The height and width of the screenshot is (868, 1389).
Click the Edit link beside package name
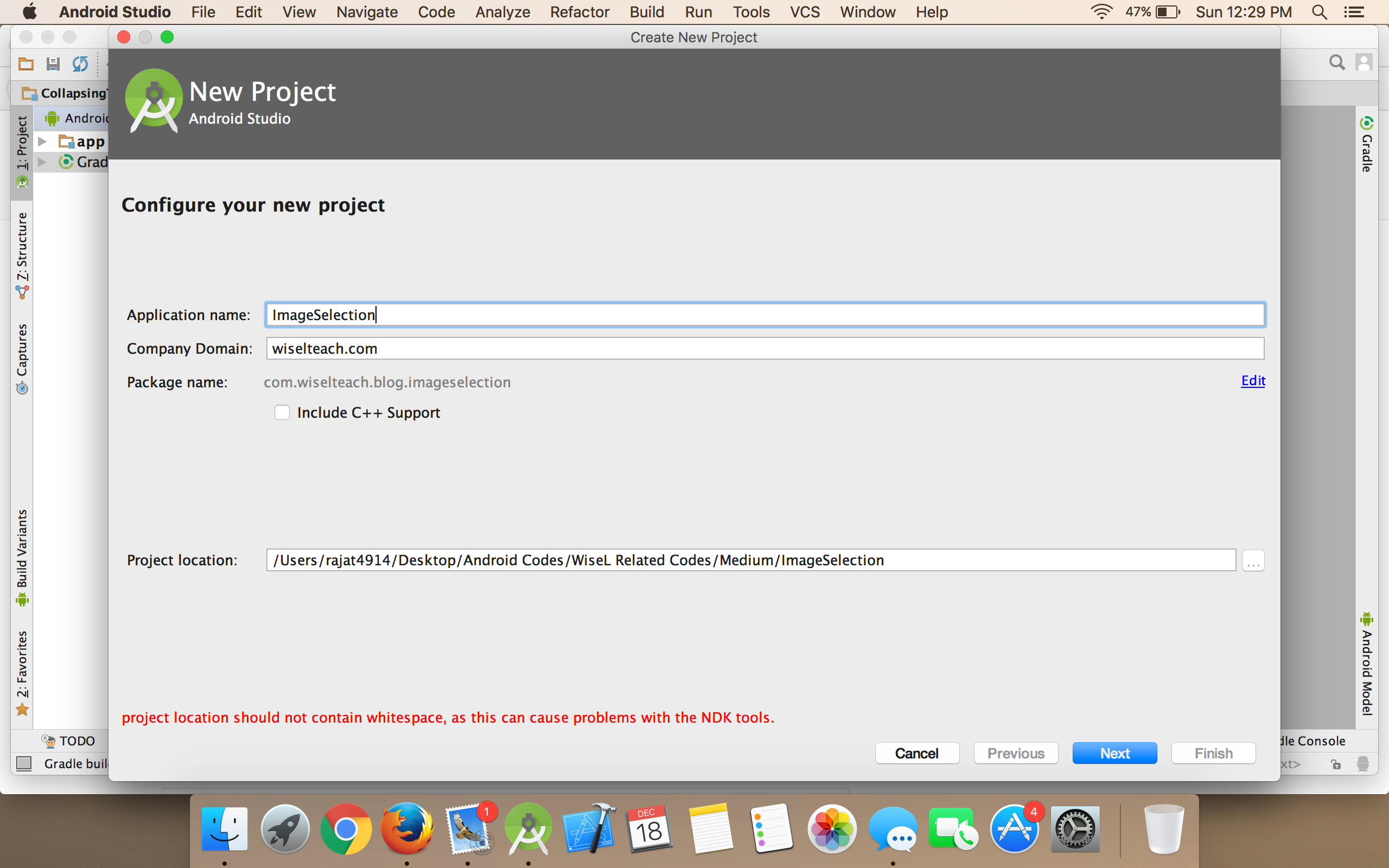tap(1253, 381)
